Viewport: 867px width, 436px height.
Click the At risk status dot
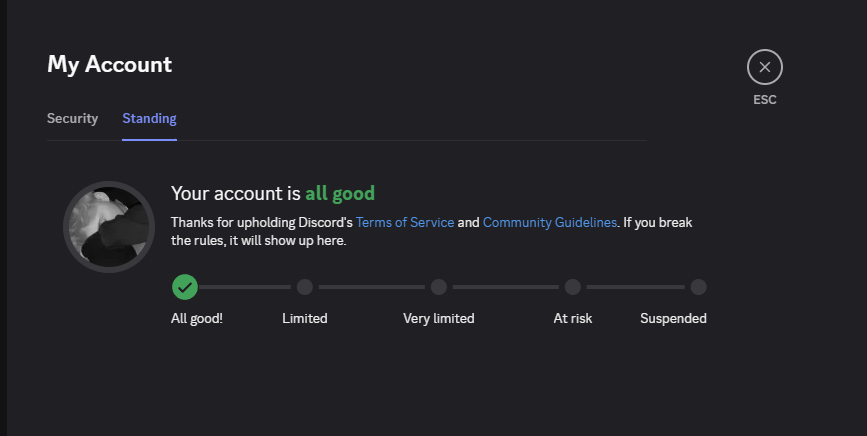point(572,287)
